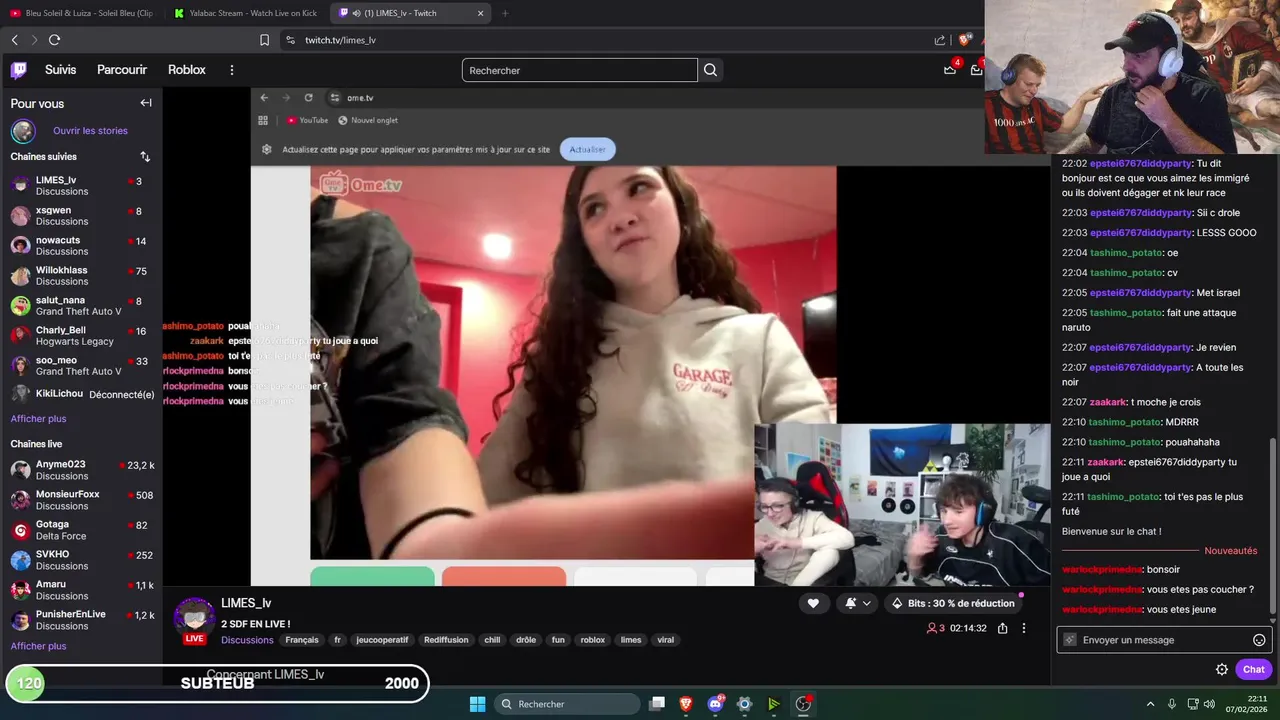Open Prime loot crown icon
This screenshot has width=1280, height=720.
(x=950, y=69)
